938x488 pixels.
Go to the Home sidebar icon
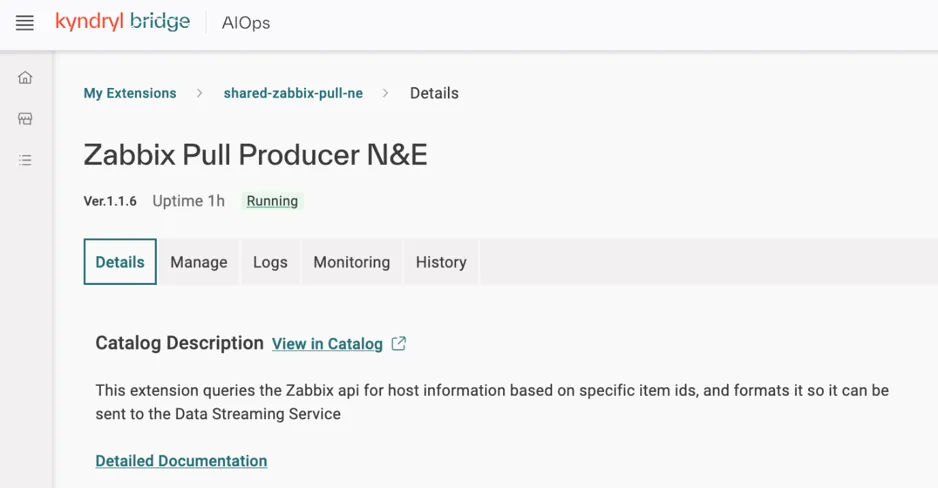point(25,78)
